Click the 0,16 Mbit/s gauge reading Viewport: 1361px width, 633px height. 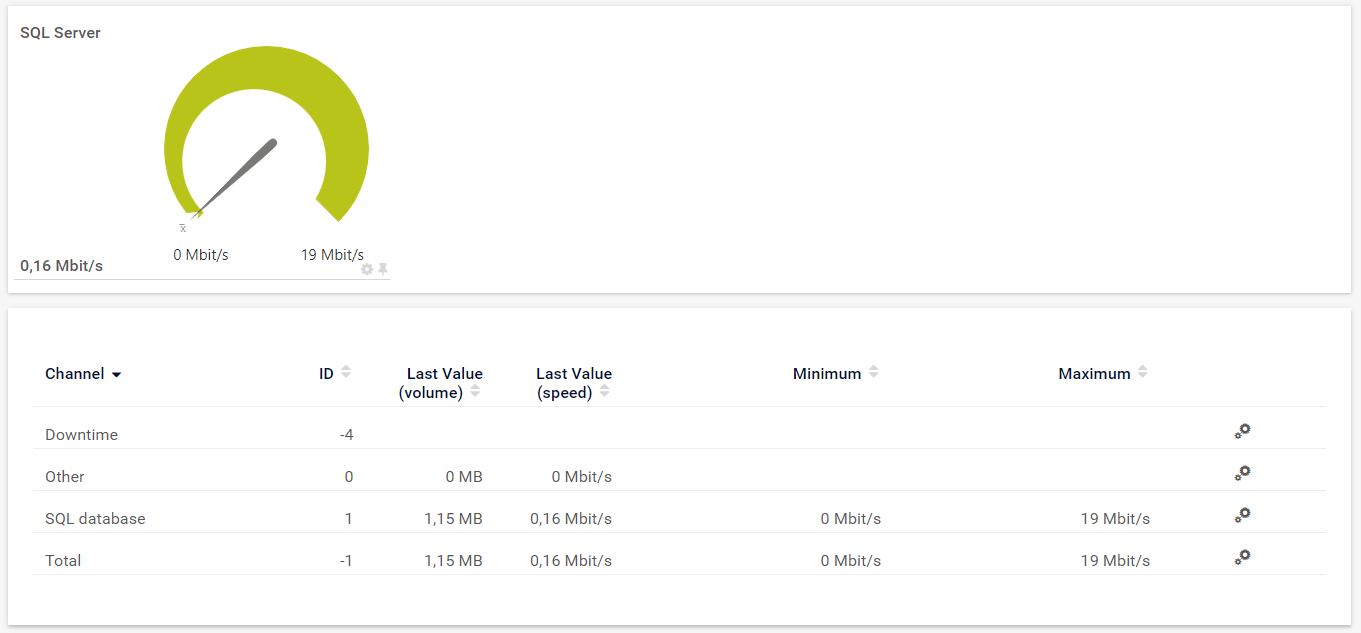coord(61,266)
